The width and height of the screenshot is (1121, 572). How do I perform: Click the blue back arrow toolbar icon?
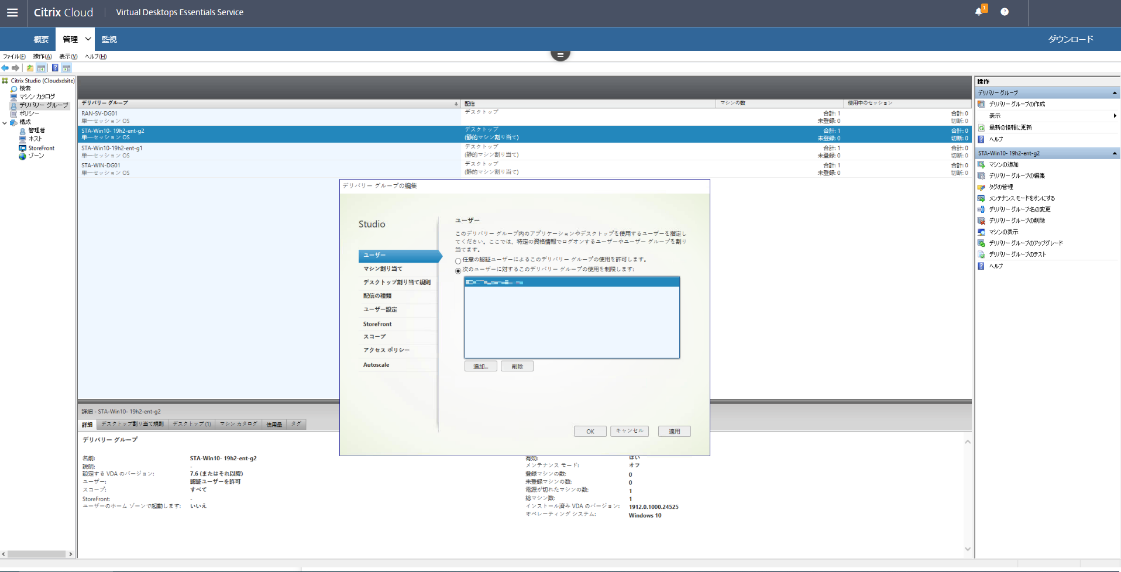pyautogui.click(x=5, y=68)
